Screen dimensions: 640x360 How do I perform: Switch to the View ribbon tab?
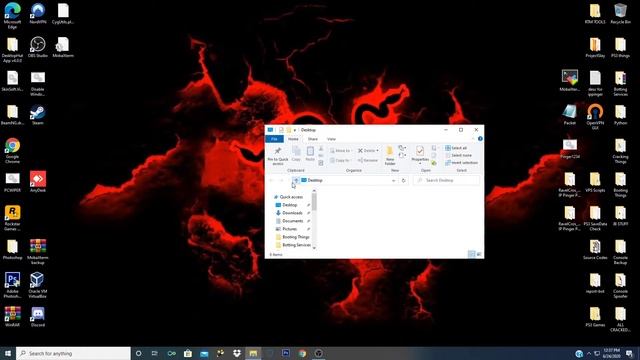(x=331, y=139)
